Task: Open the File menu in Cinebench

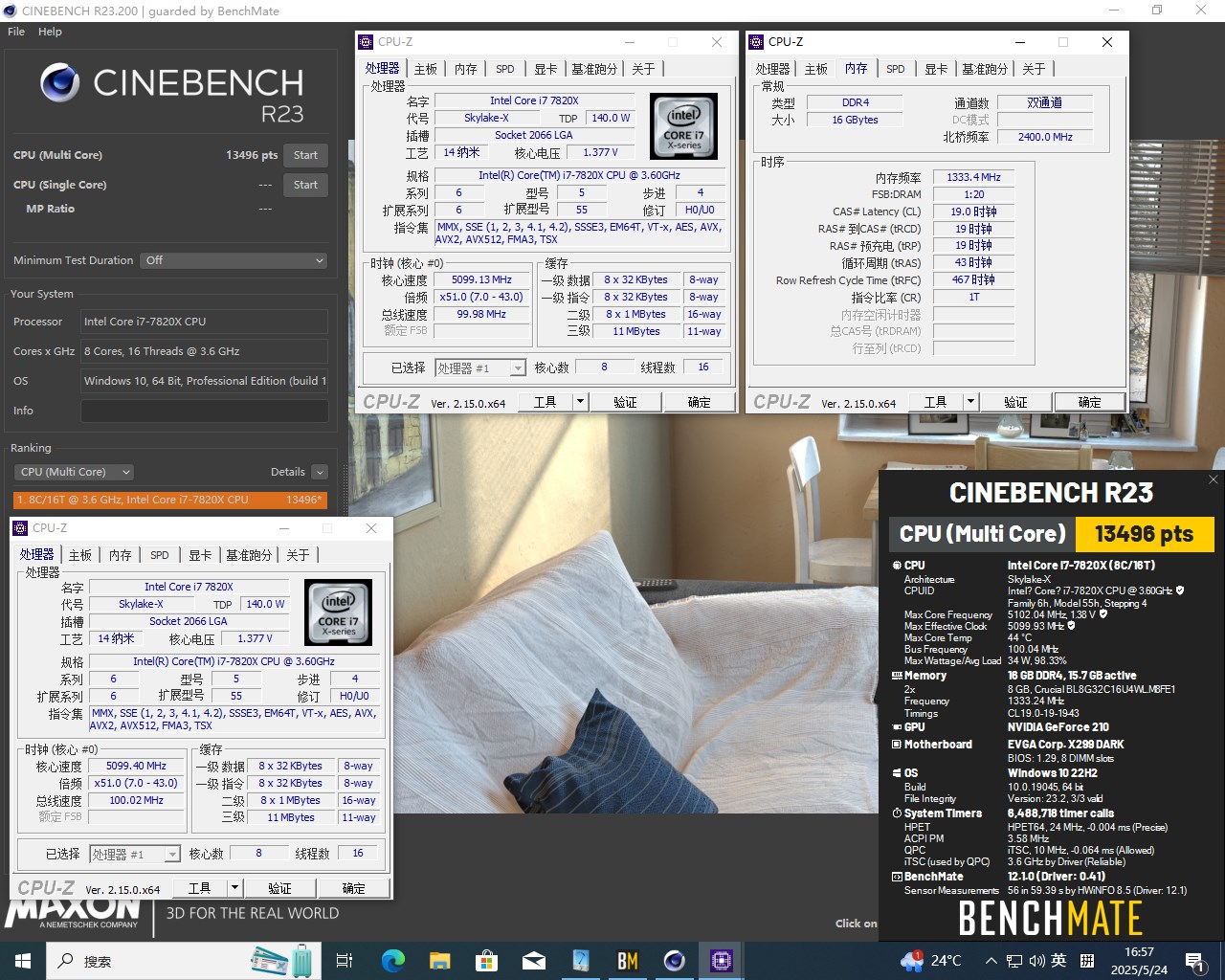Action: [x=16, y=32]
